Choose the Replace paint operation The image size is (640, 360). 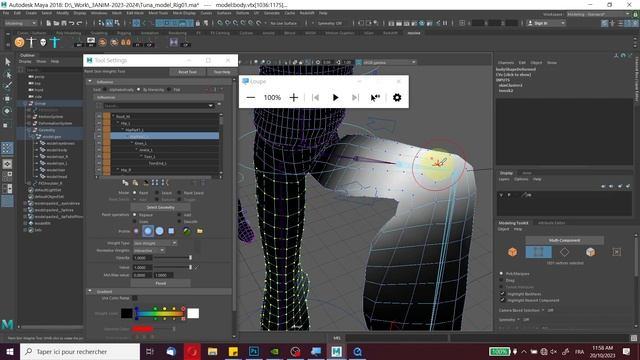135,215
